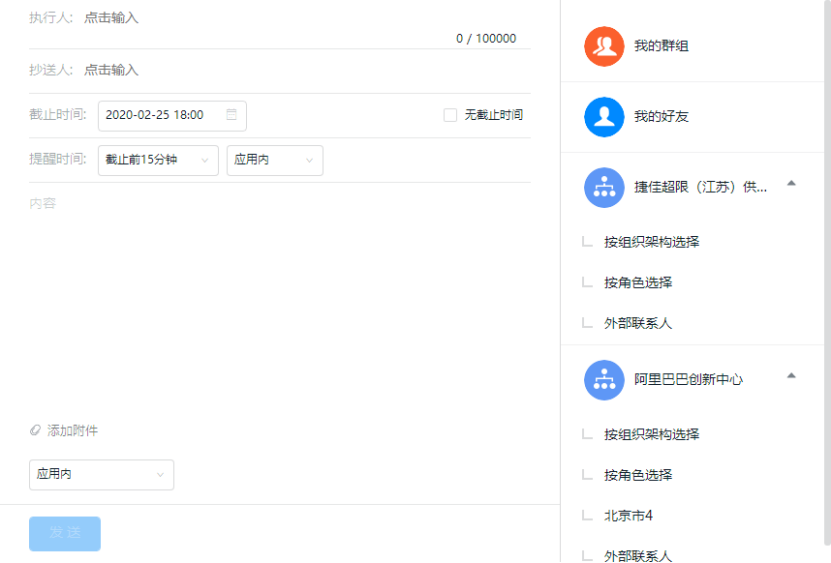This screenshot has height=563, width=831.
Task: Select 按组织架构选择 under 阿里巴巴创新中心
Action: 651,435
